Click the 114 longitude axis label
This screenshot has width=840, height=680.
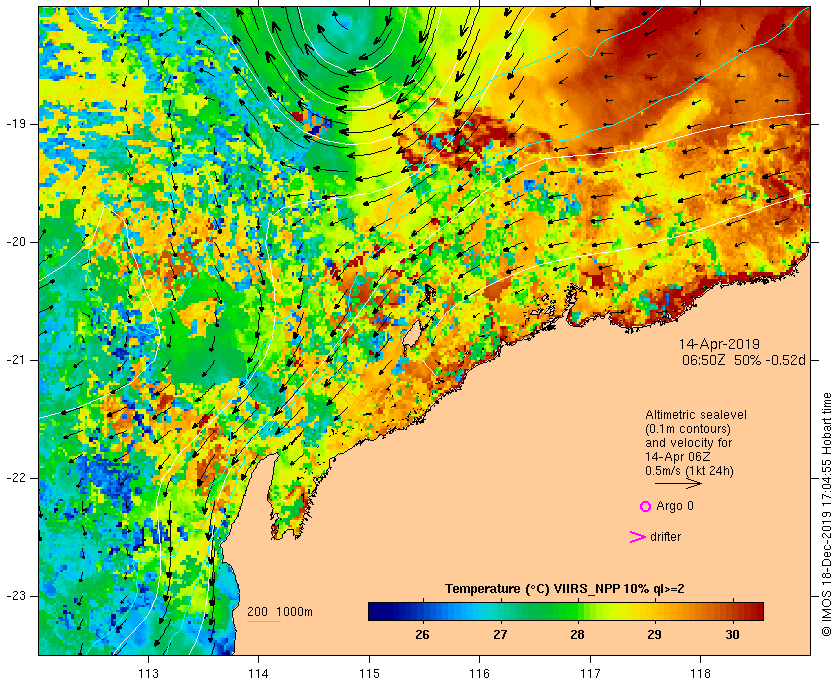[259, 672]
